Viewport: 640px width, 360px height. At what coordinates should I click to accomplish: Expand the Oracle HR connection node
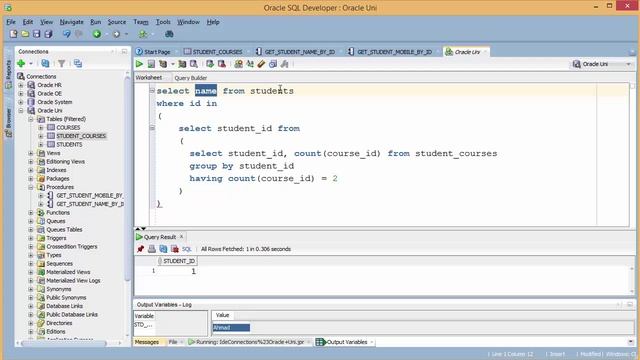pos(21,85)
